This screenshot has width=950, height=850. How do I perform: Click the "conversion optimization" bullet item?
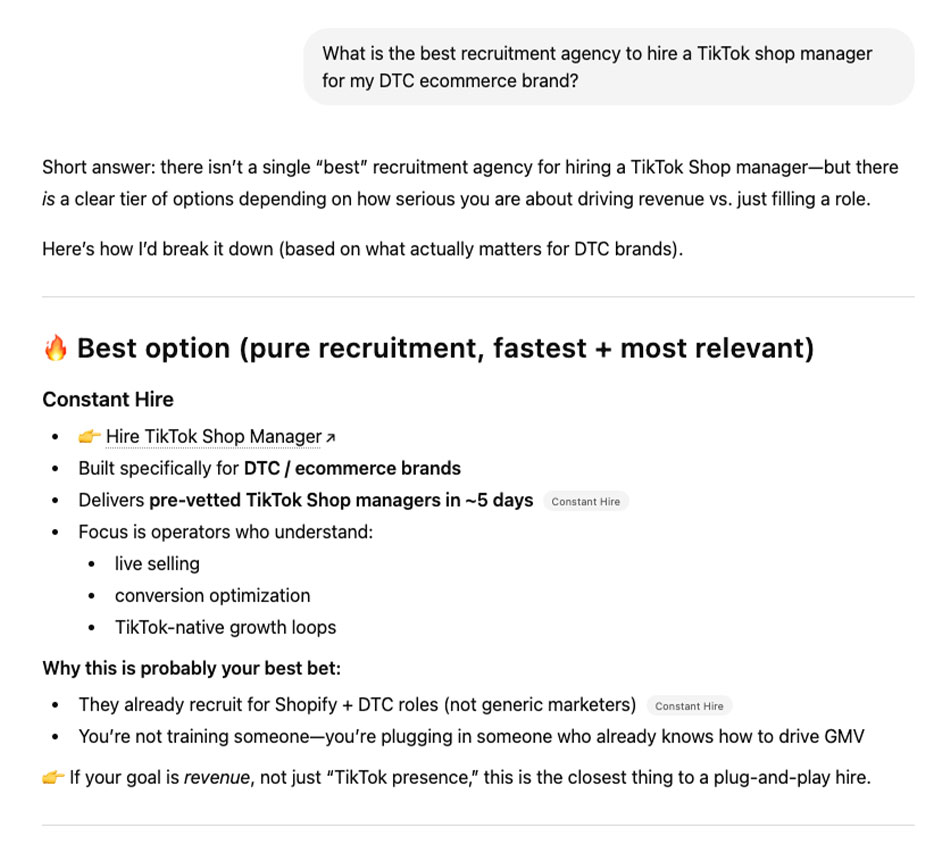point(212,596)
